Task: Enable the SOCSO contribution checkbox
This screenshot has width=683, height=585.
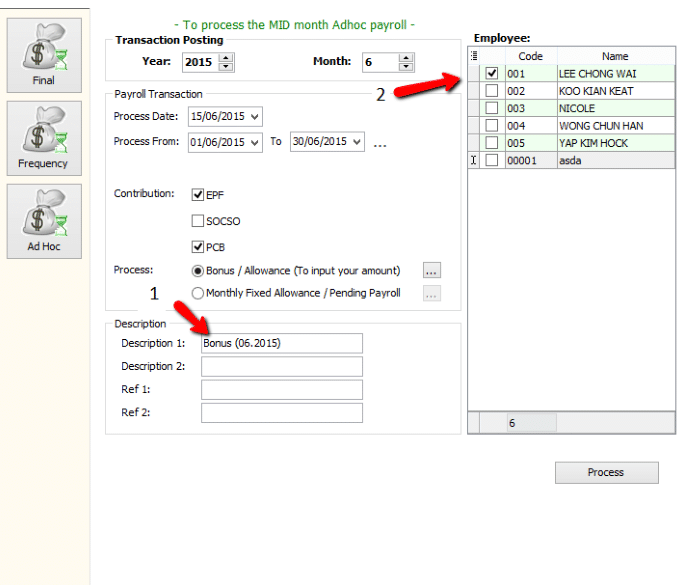Action: pyautogui.click(x=198, y=220)
